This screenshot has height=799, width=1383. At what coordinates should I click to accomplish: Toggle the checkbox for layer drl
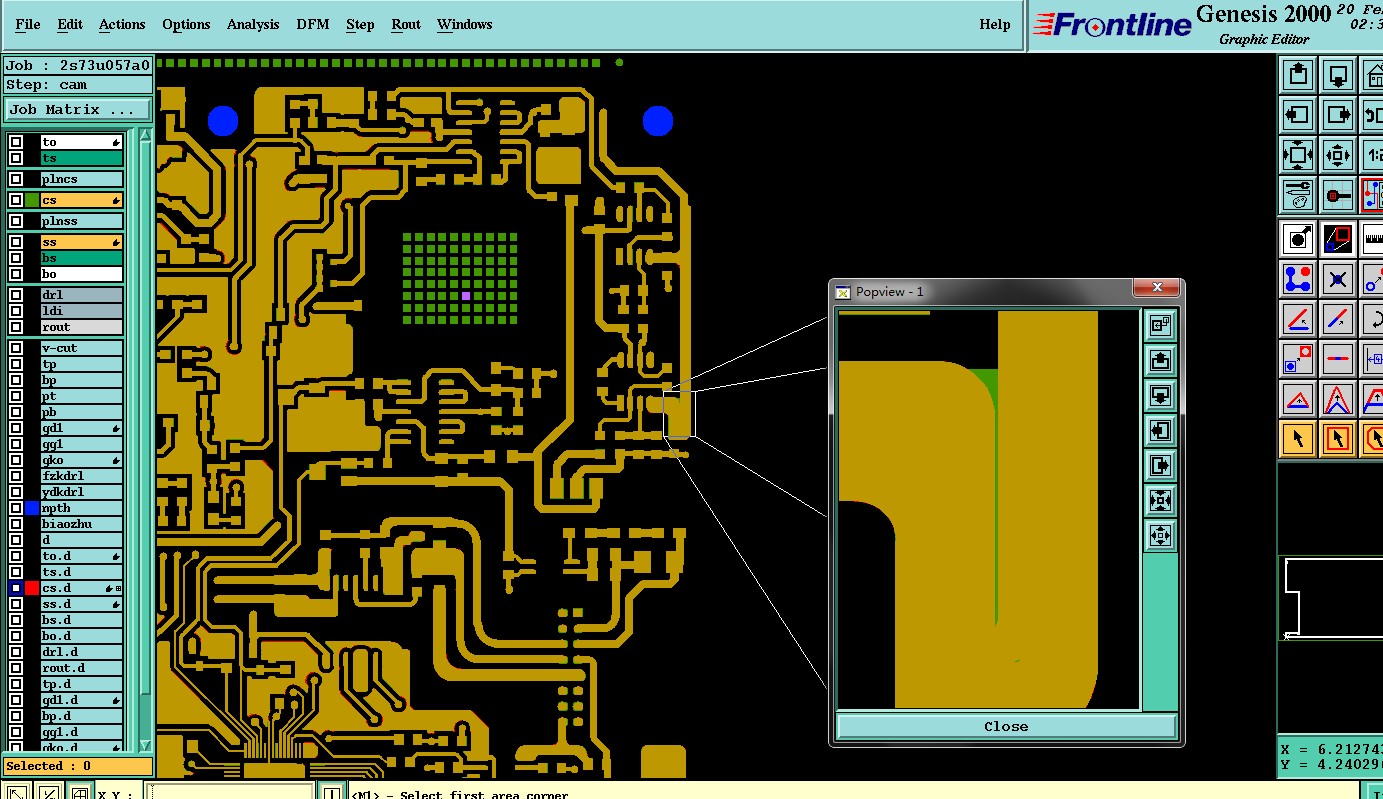coord(16,295)
